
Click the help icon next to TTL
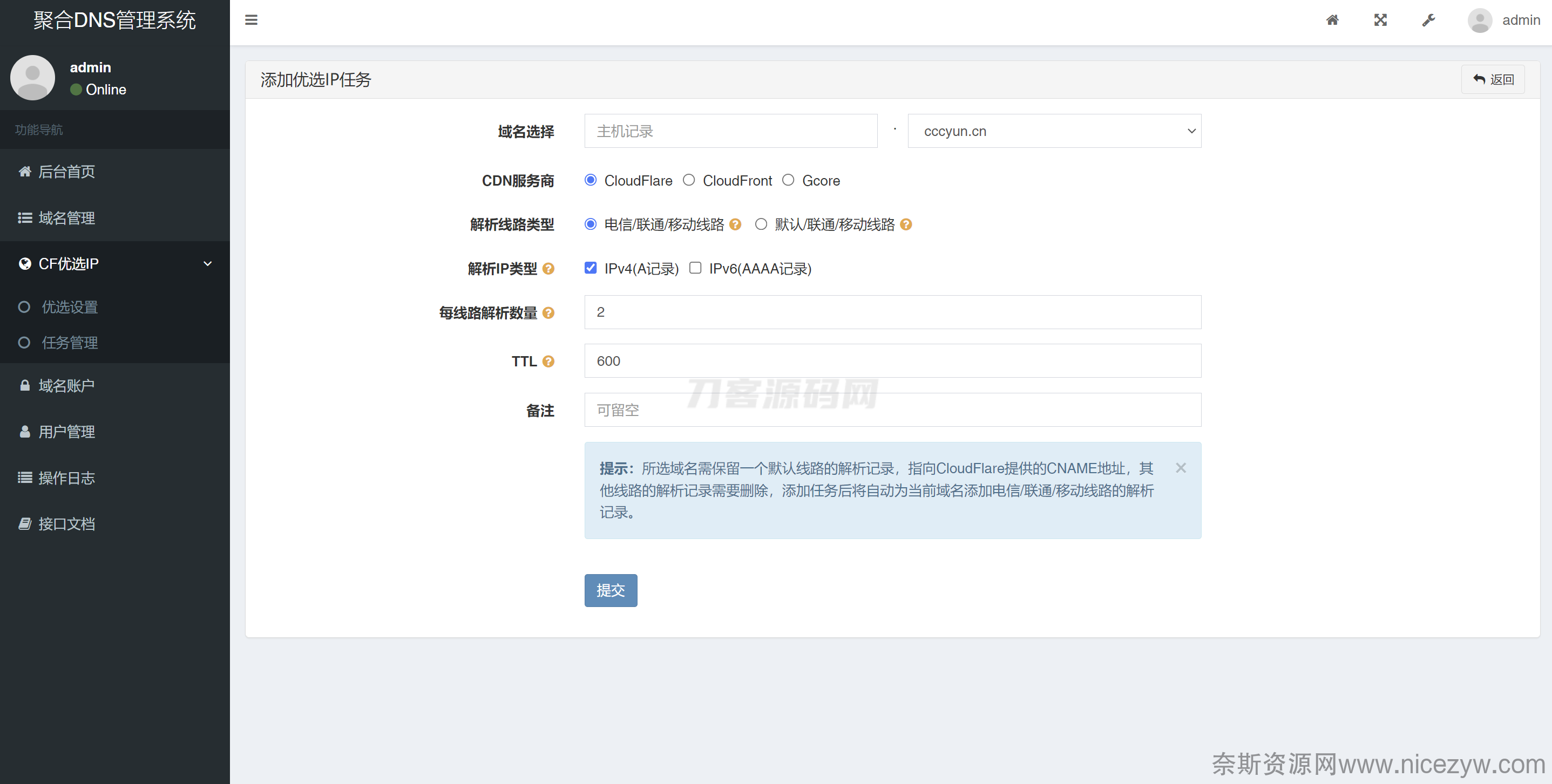(x=548, y=362)
